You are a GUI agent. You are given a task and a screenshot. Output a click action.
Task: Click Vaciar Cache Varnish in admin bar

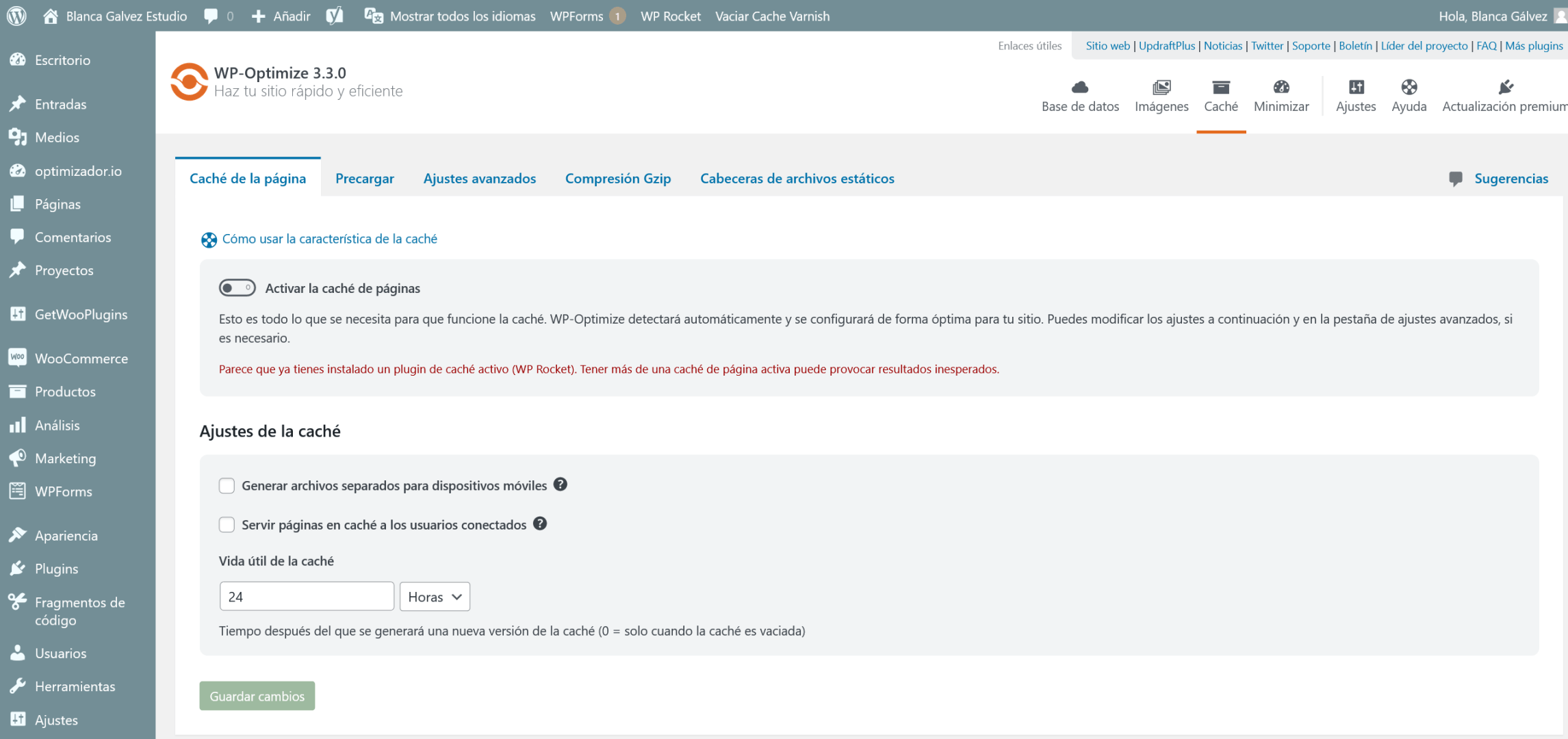click(x=772, y=16)
